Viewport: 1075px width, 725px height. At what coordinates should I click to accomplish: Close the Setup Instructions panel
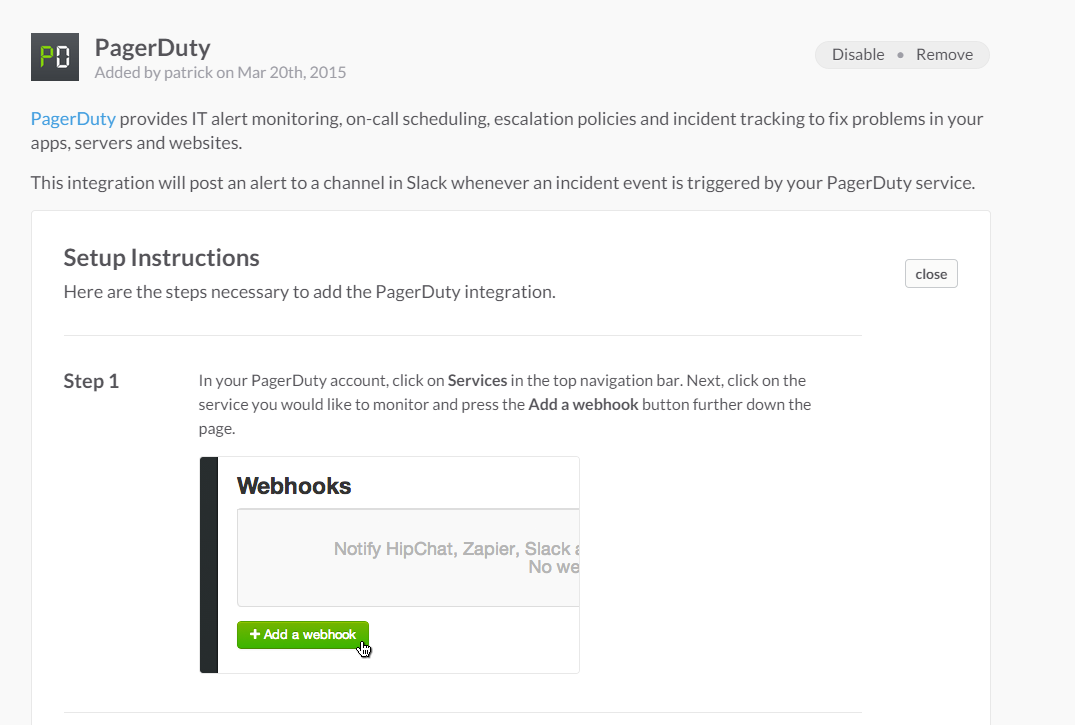click(931, 274)
